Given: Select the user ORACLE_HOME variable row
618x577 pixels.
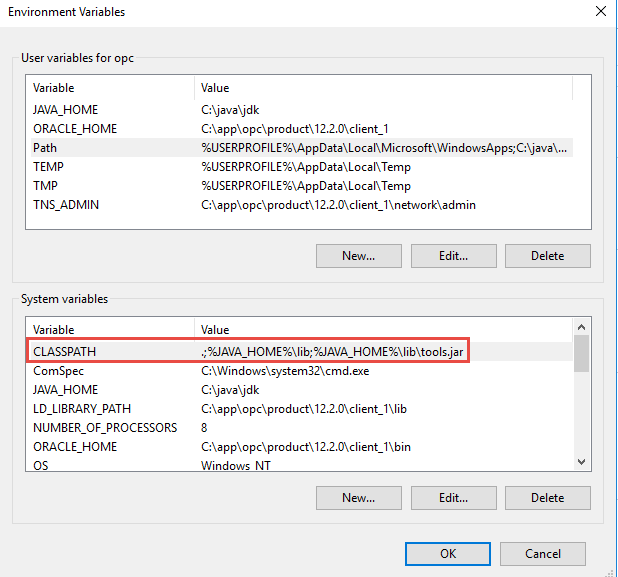Looking at the screenshot, I should click(74, 129).
